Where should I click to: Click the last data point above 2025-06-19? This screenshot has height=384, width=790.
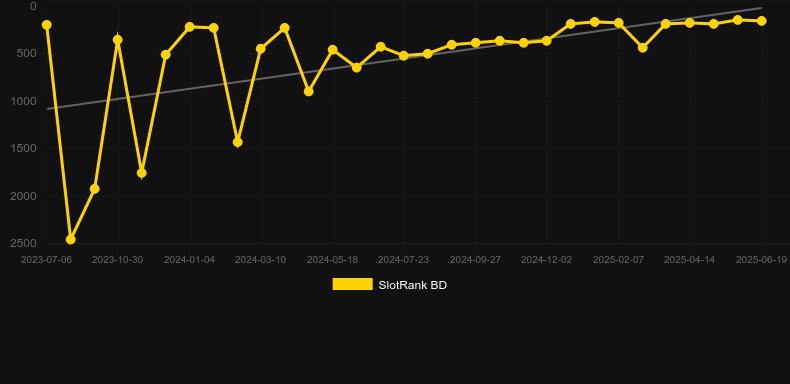pos(762,21)
